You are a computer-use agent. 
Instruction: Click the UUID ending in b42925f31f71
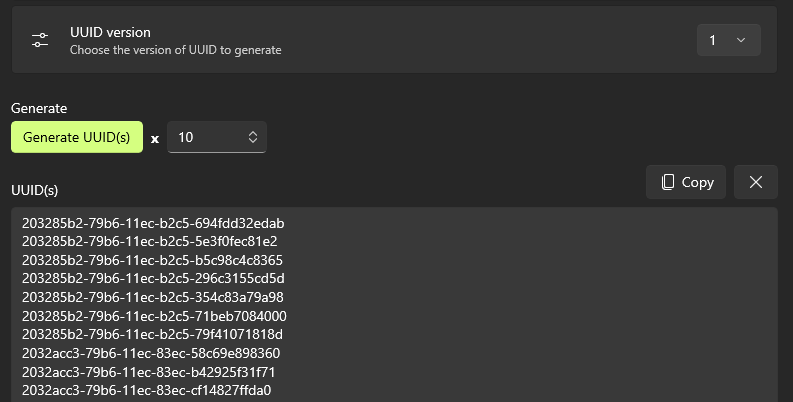pyautogui.click(x=149, y=372)
